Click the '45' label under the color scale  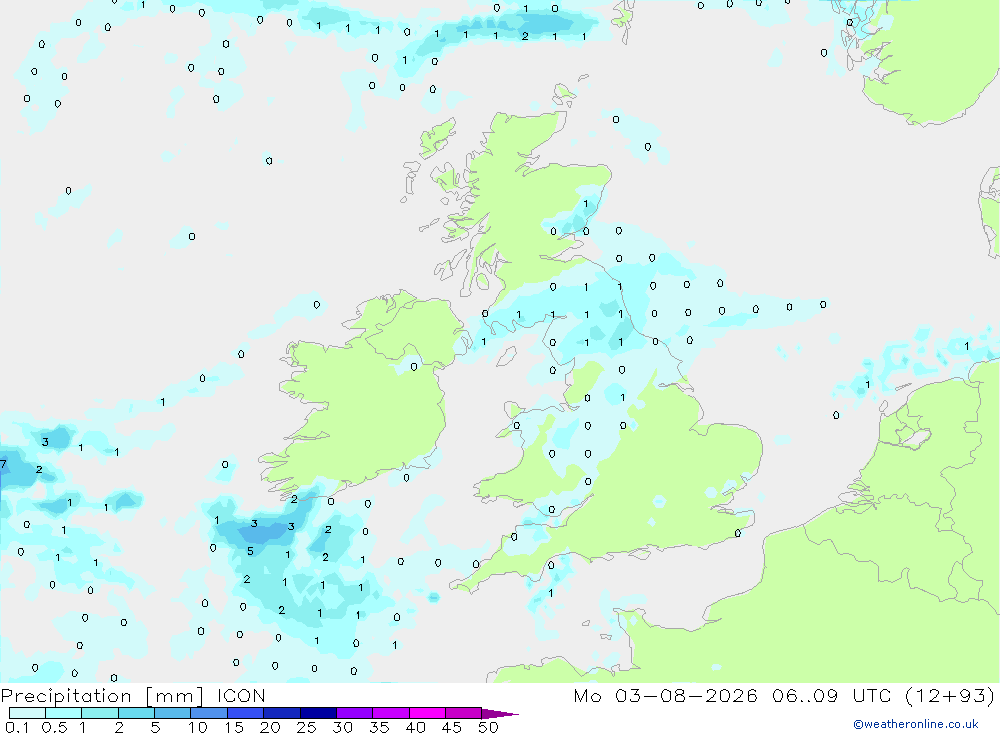(452, 727)
